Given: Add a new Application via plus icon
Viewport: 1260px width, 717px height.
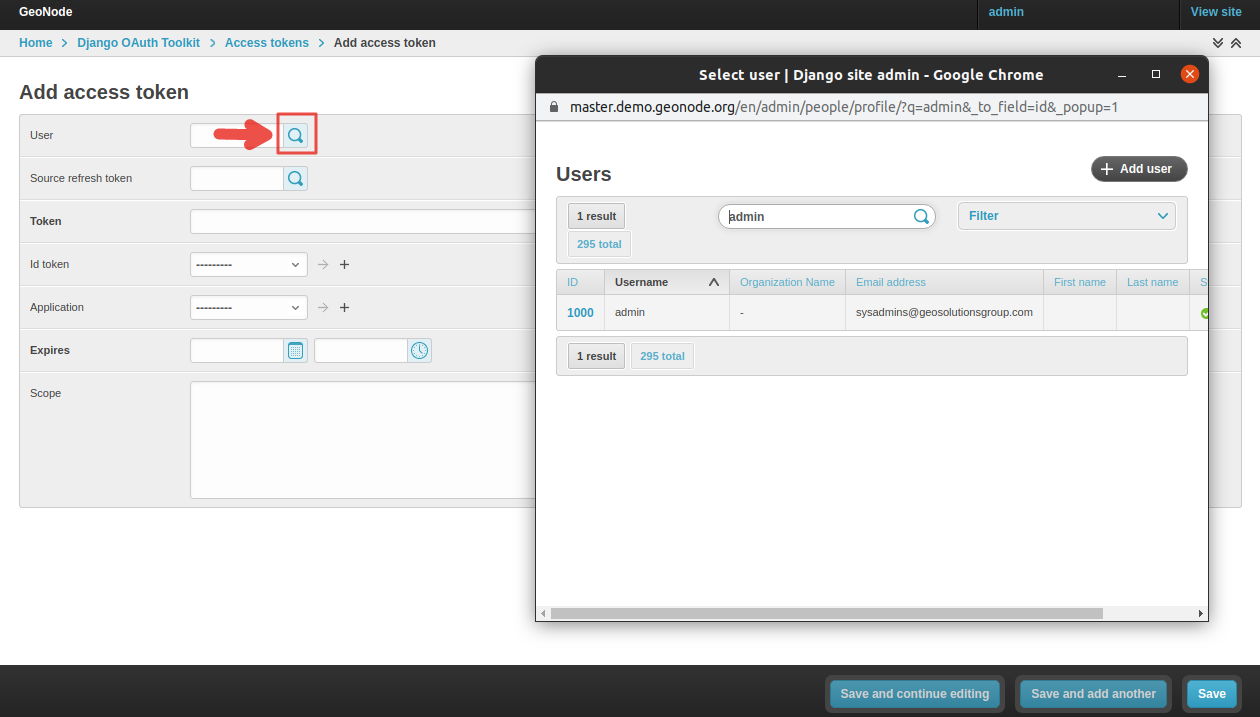Looking at the screenshot, I should coord(344,307).
